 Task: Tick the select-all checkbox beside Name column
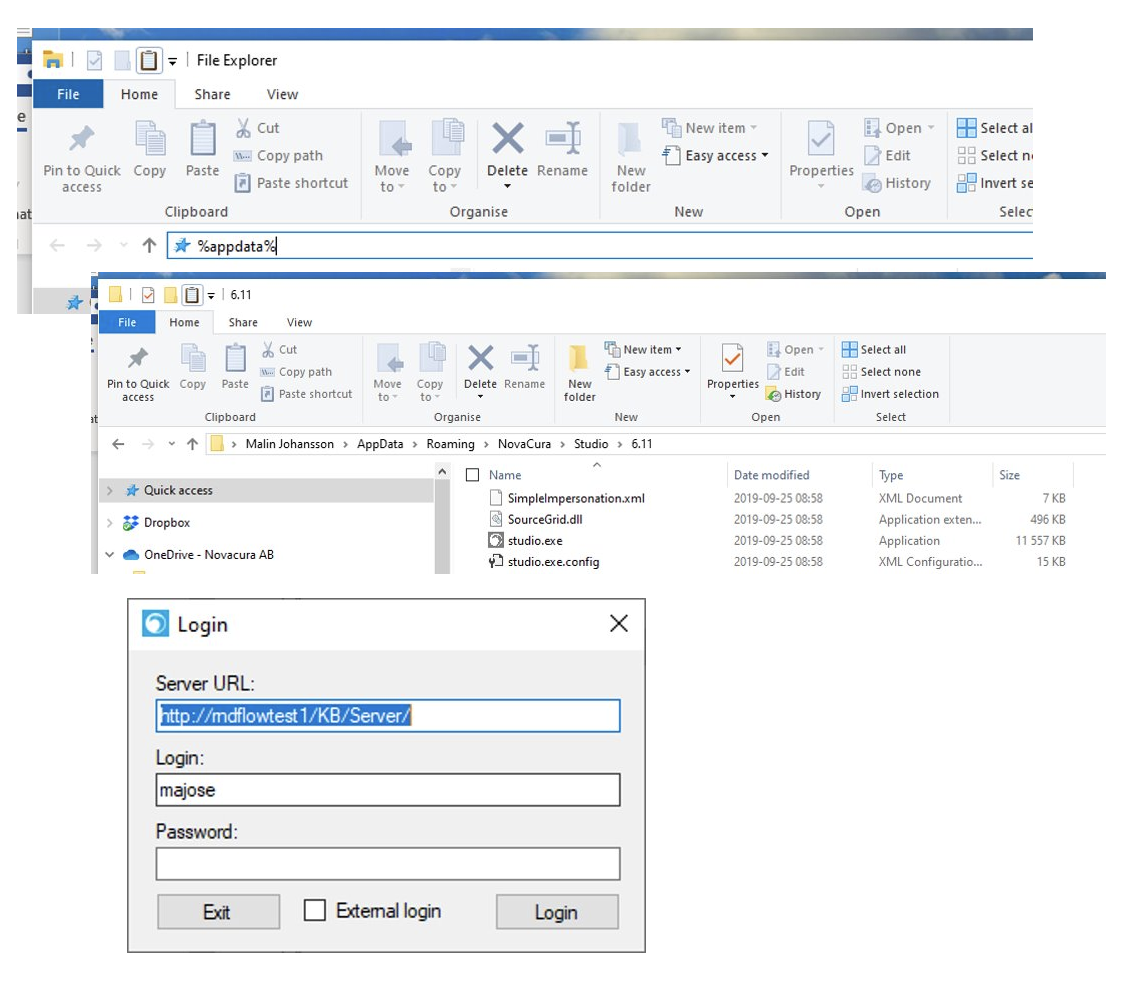point(473,474)
